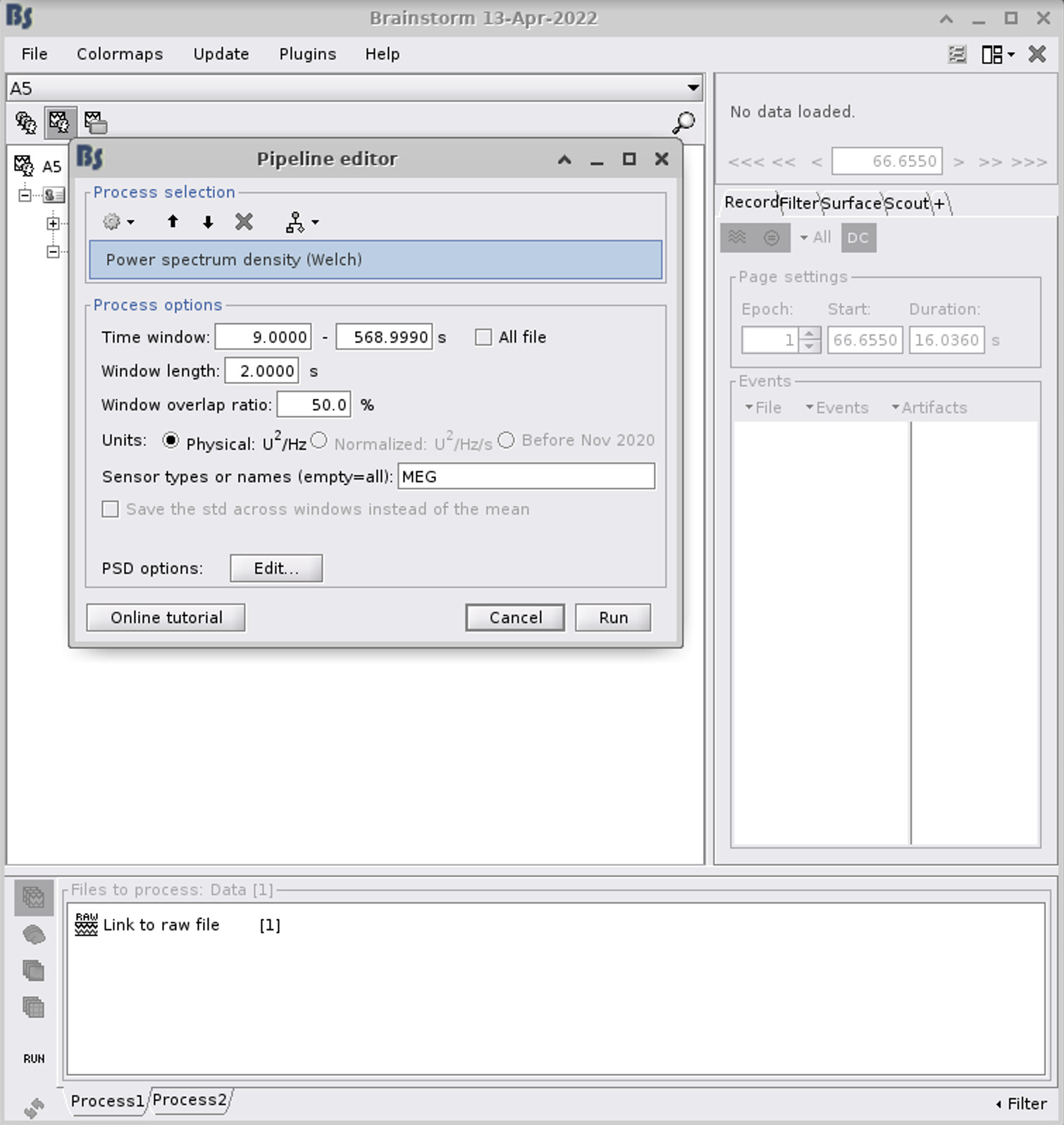Screen dimensions: 1064x1125
Task: Click the Time window end field 568.9990
Action: click(384, 337)
